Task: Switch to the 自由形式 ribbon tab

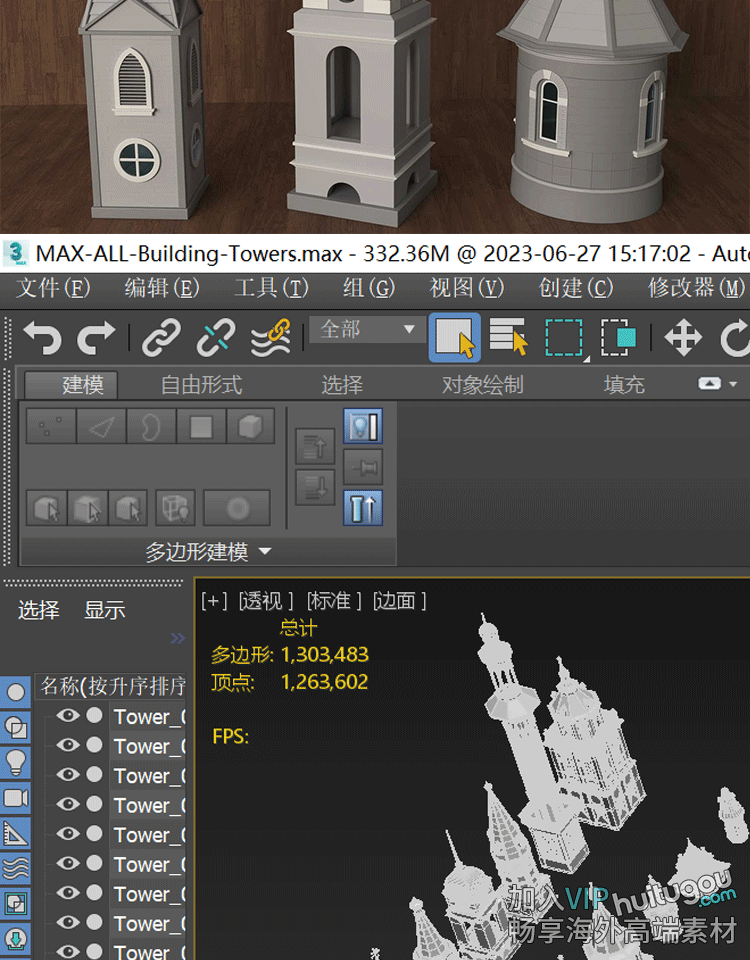Action: [201, 385]
